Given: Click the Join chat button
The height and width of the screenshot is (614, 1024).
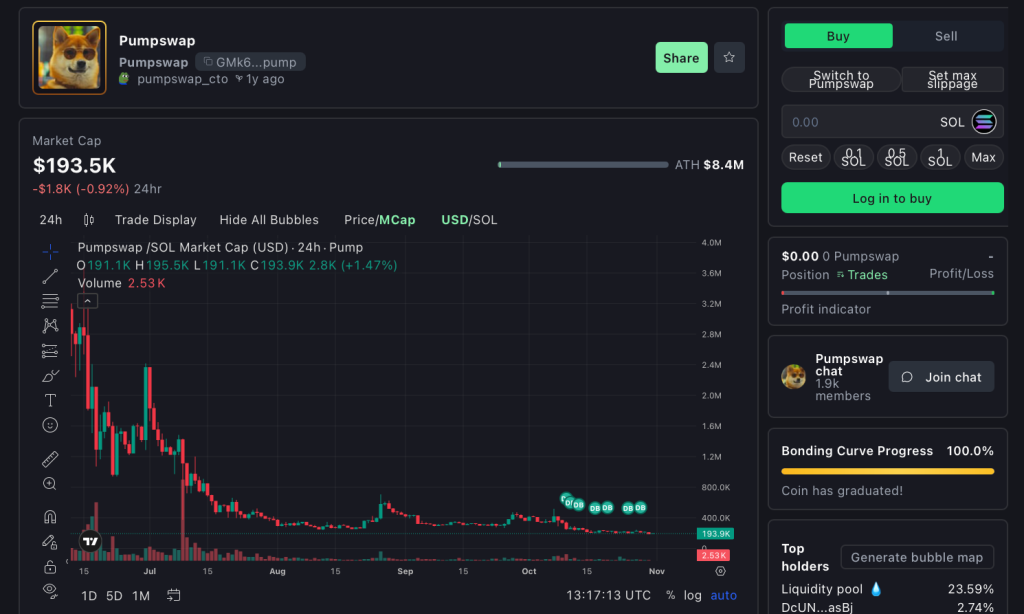Looking at the screenshot, I should pyautogui.click(x=941, y=377).
